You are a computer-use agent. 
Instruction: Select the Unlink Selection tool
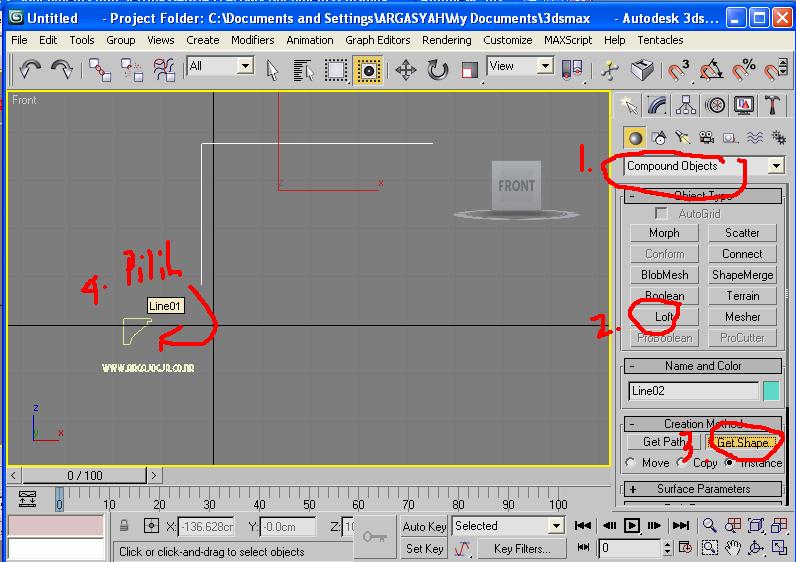[x=132, y=70]
